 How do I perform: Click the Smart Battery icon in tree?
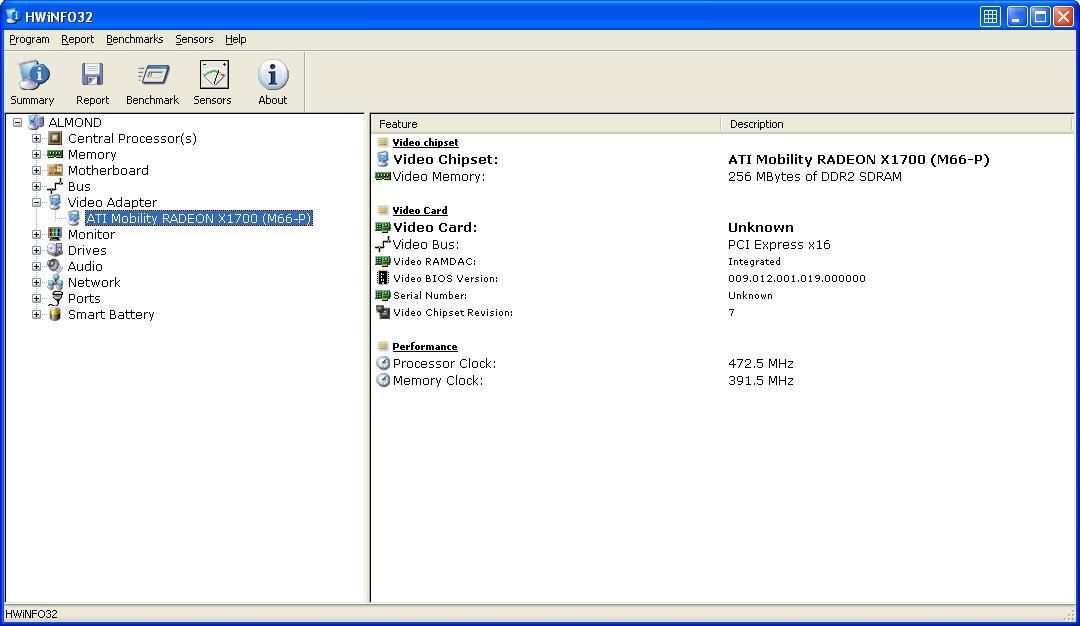(x=55, y=314)
